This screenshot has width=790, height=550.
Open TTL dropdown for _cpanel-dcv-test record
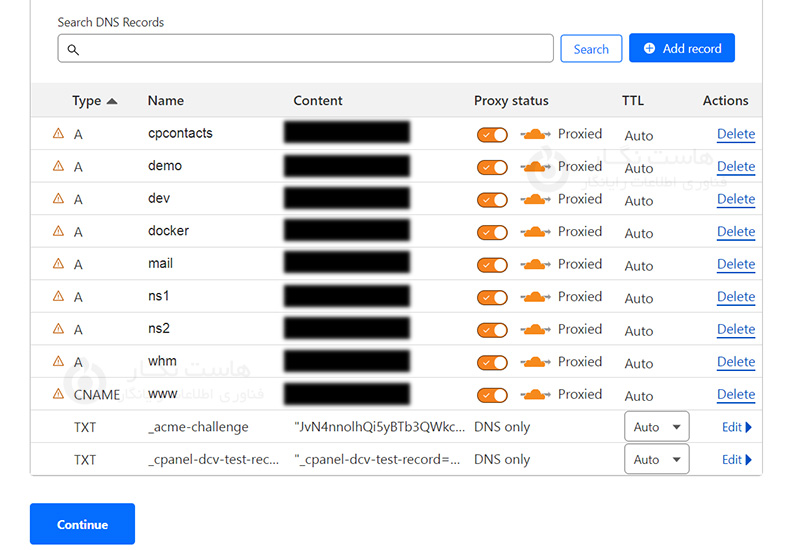click(657, 460)
